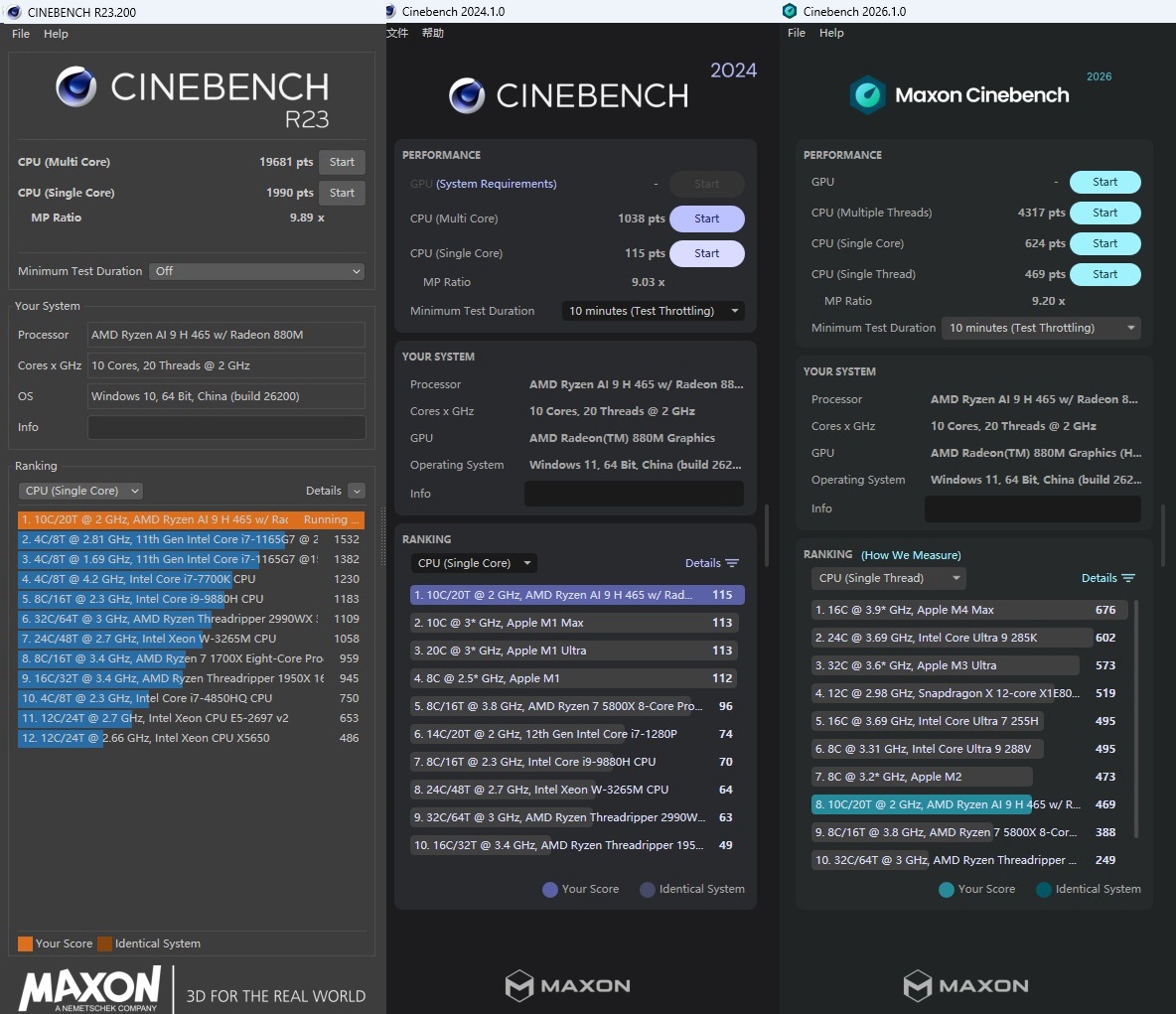Start CPU (Single Thread) test in Cinebench 2026
Image resolution: width=1176 pixels, height=1014 pixels.
(1104, 274)
